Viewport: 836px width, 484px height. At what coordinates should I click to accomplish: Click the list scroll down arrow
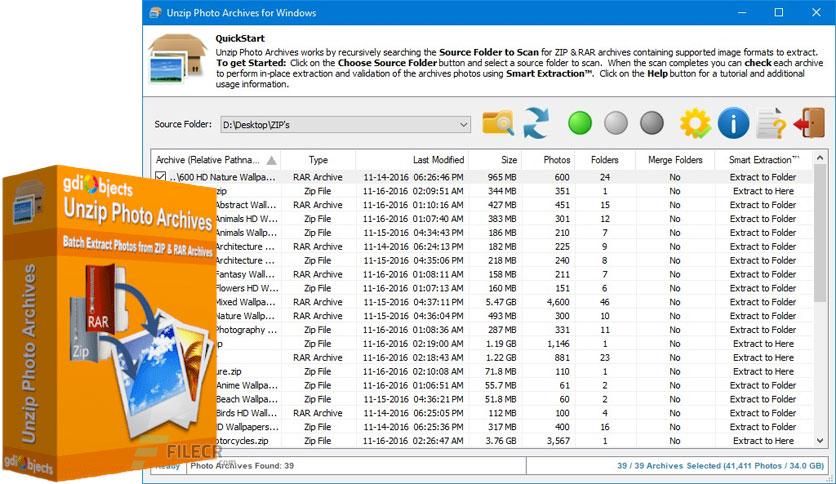820,441
